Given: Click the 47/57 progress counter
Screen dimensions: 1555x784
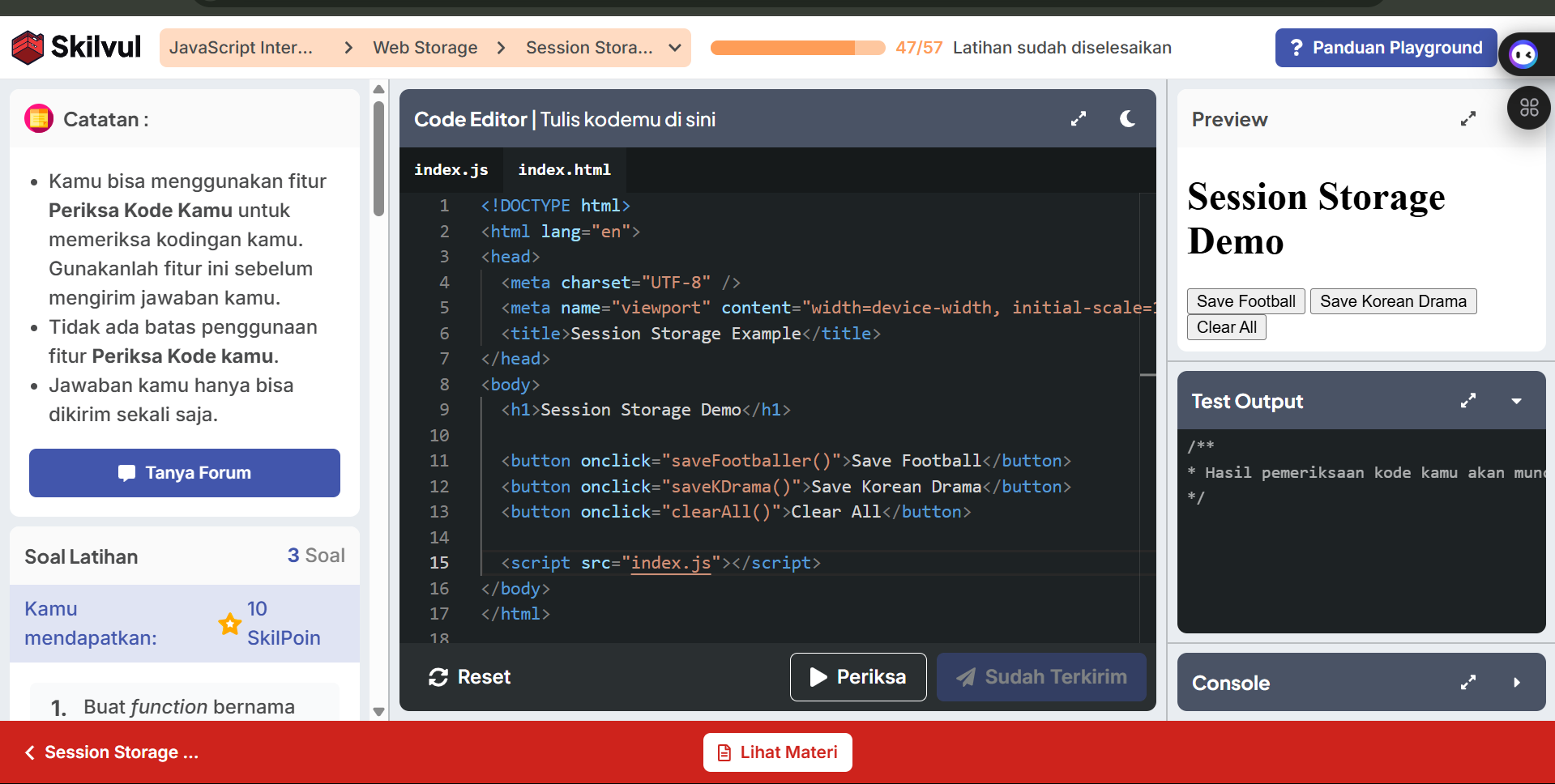Looking at the screenshot, I should pyautogui.click(x=919, y=48).
